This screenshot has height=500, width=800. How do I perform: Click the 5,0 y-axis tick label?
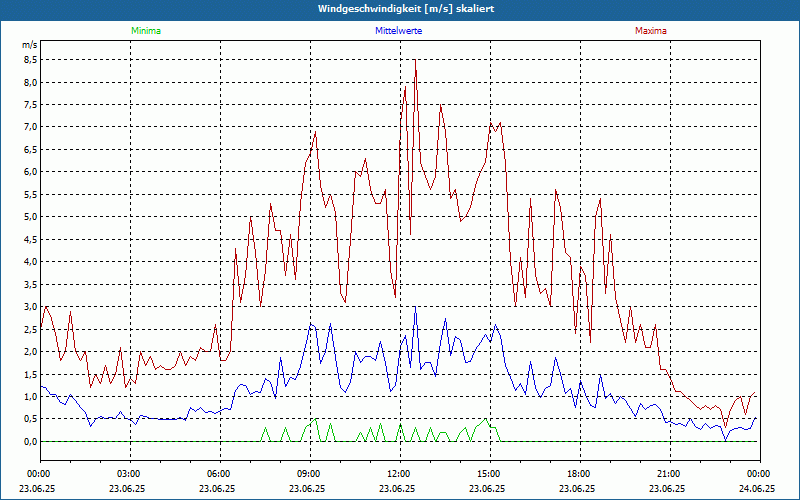tap(30, 217)
